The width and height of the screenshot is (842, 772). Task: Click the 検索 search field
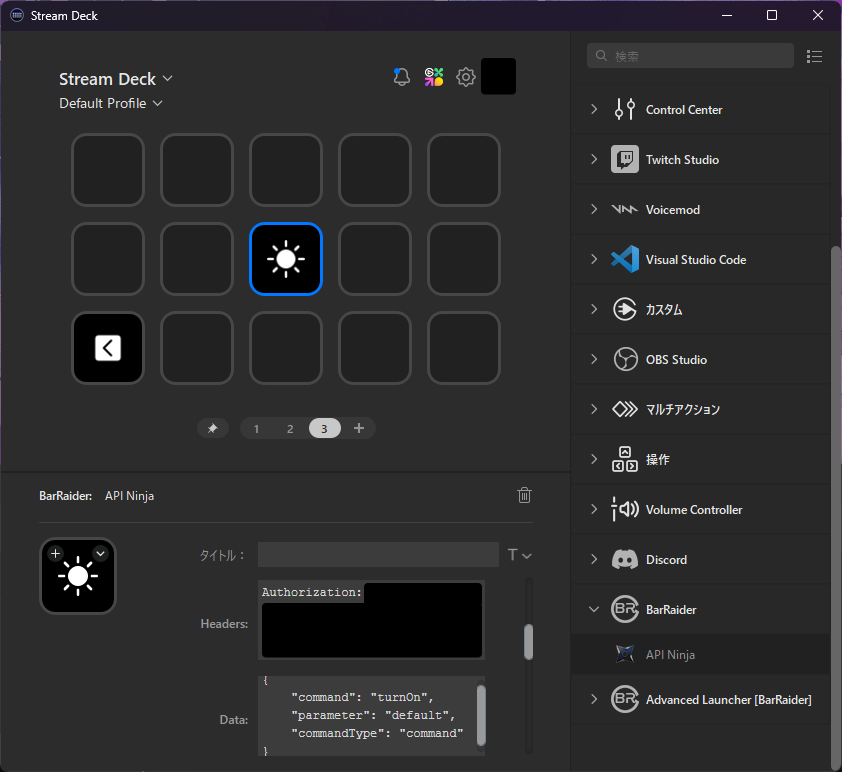pos(690,56)
